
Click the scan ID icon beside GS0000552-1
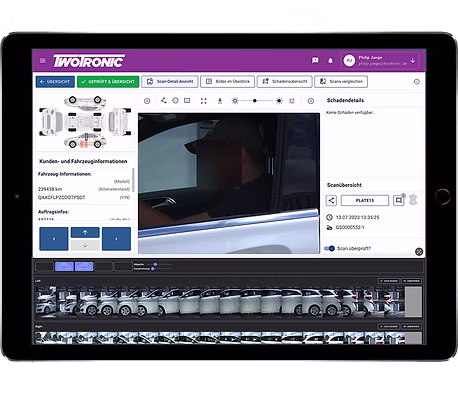pos(329,227)
